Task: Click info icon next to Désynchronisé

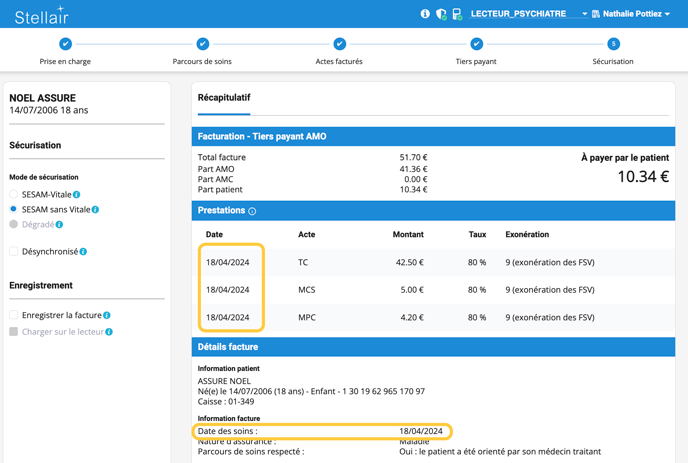Action: coord(83,252)
